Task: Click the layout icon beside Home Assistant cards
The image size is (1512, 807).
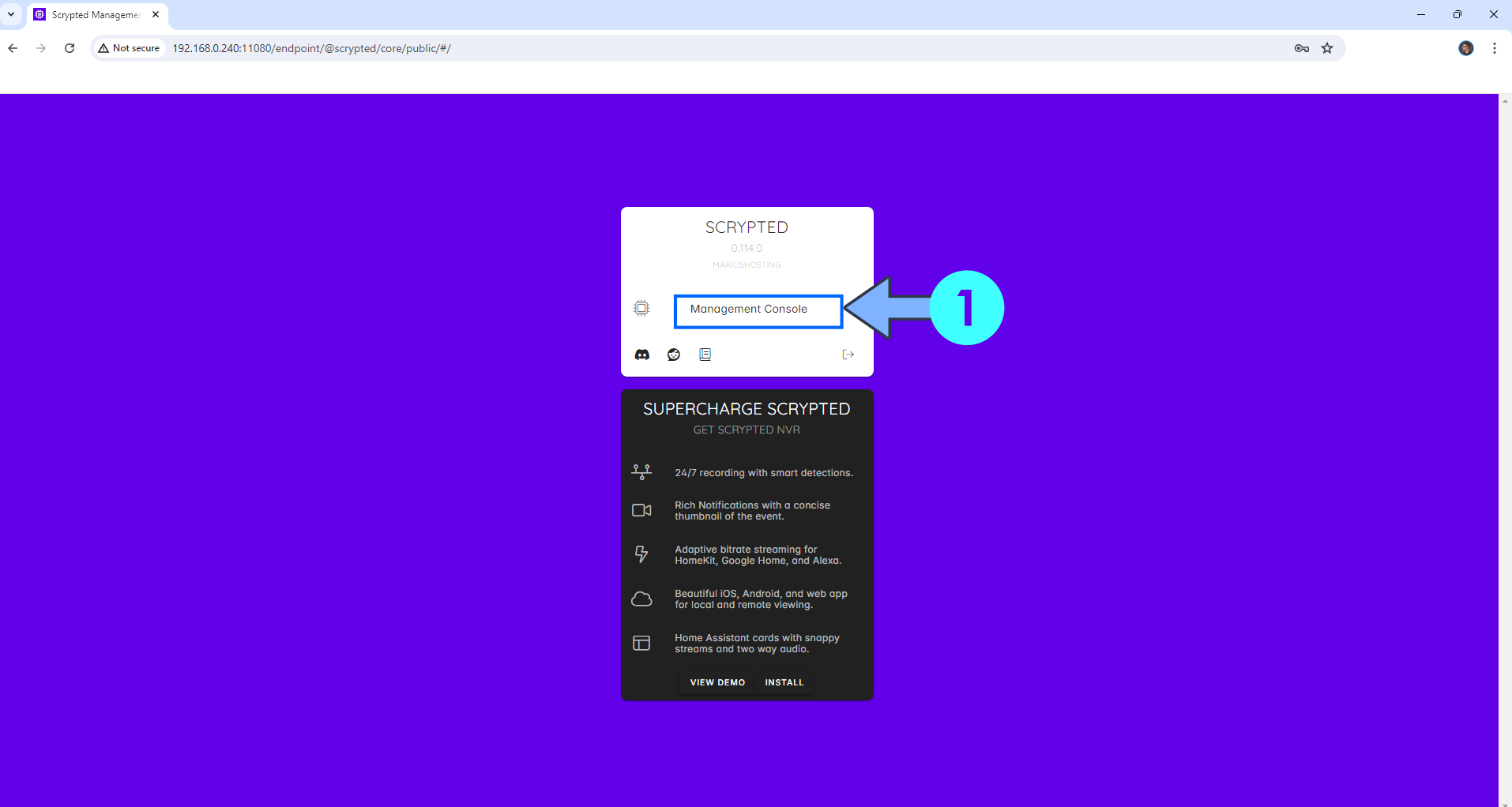Action: pyautogui.click(x=641, y=643)
